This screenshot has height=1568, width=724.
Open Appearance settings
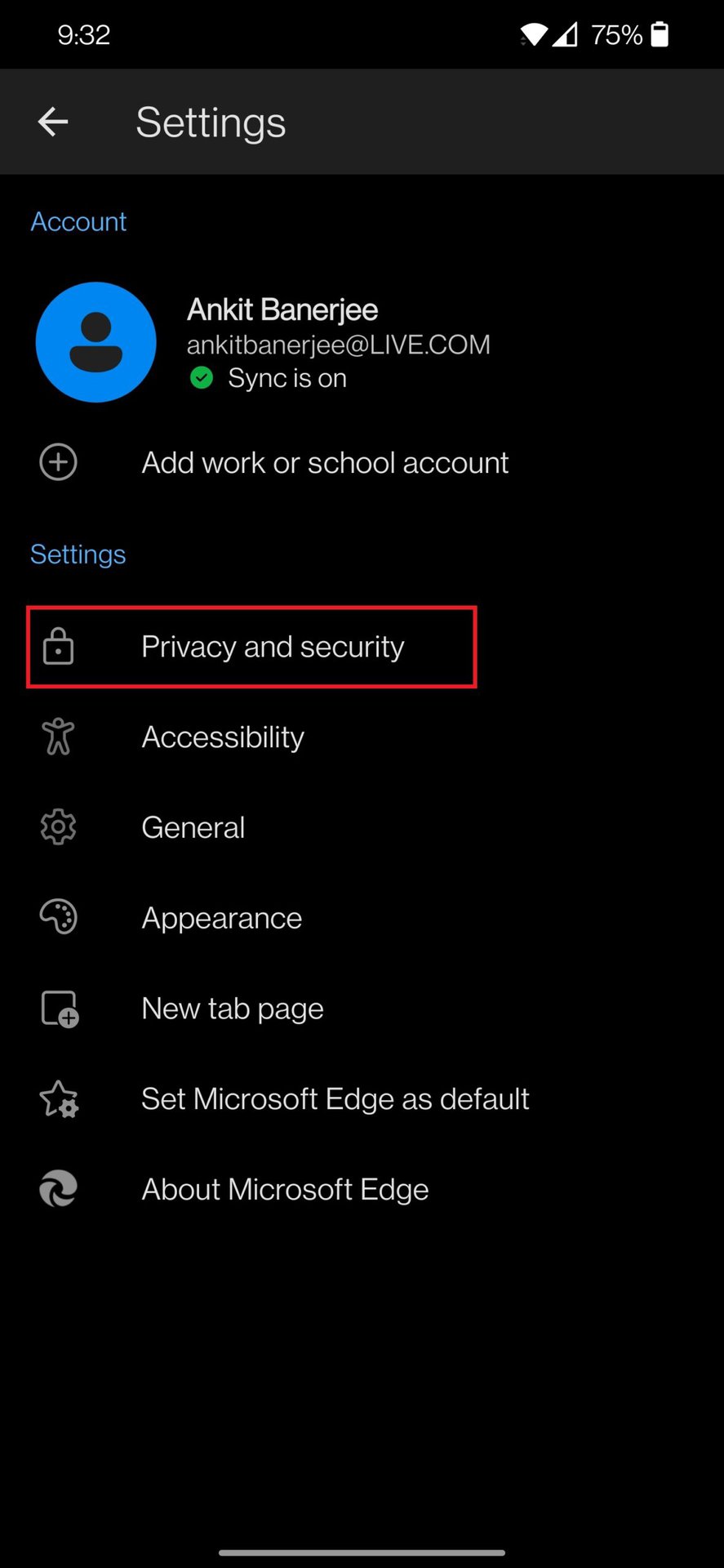[x=222, y=919]
